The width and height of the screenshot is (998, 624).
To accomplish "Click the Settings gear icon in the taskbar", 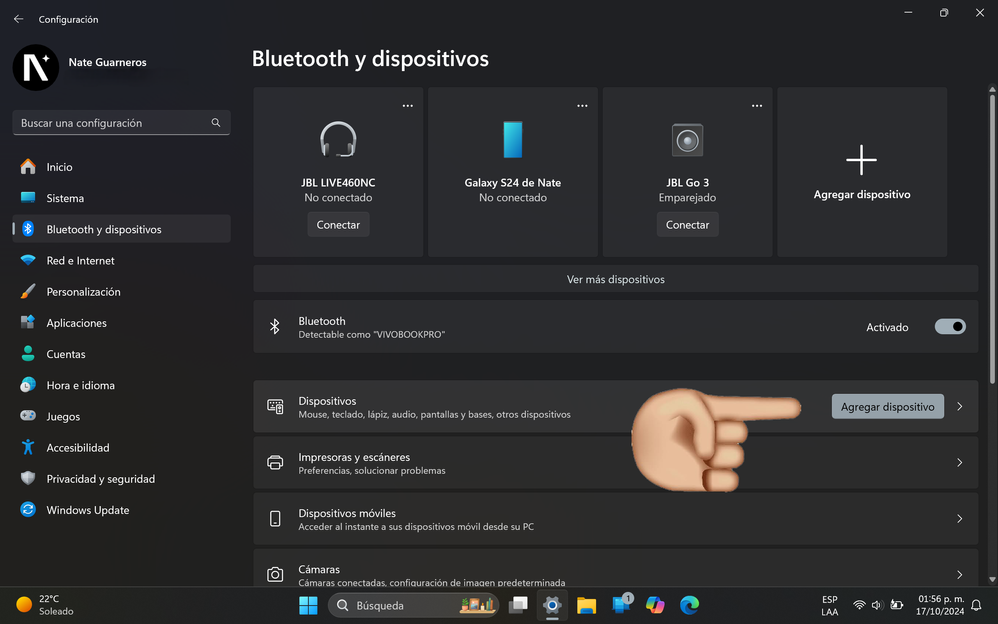I will [552, 605].
